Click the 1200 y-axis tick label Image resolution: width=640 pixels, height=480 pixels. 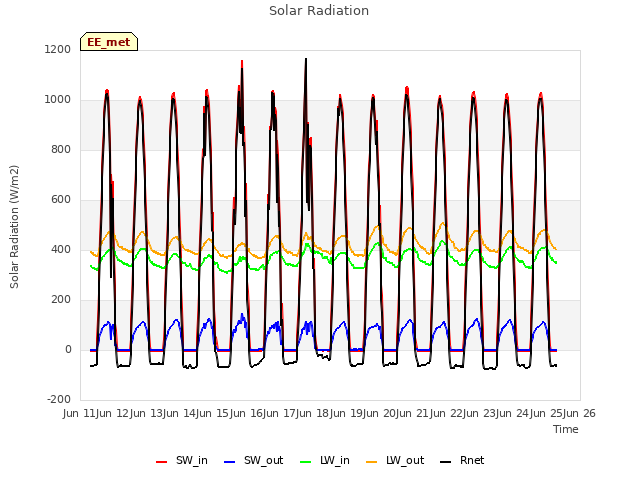pyautogui.click(x=58, y=49)
